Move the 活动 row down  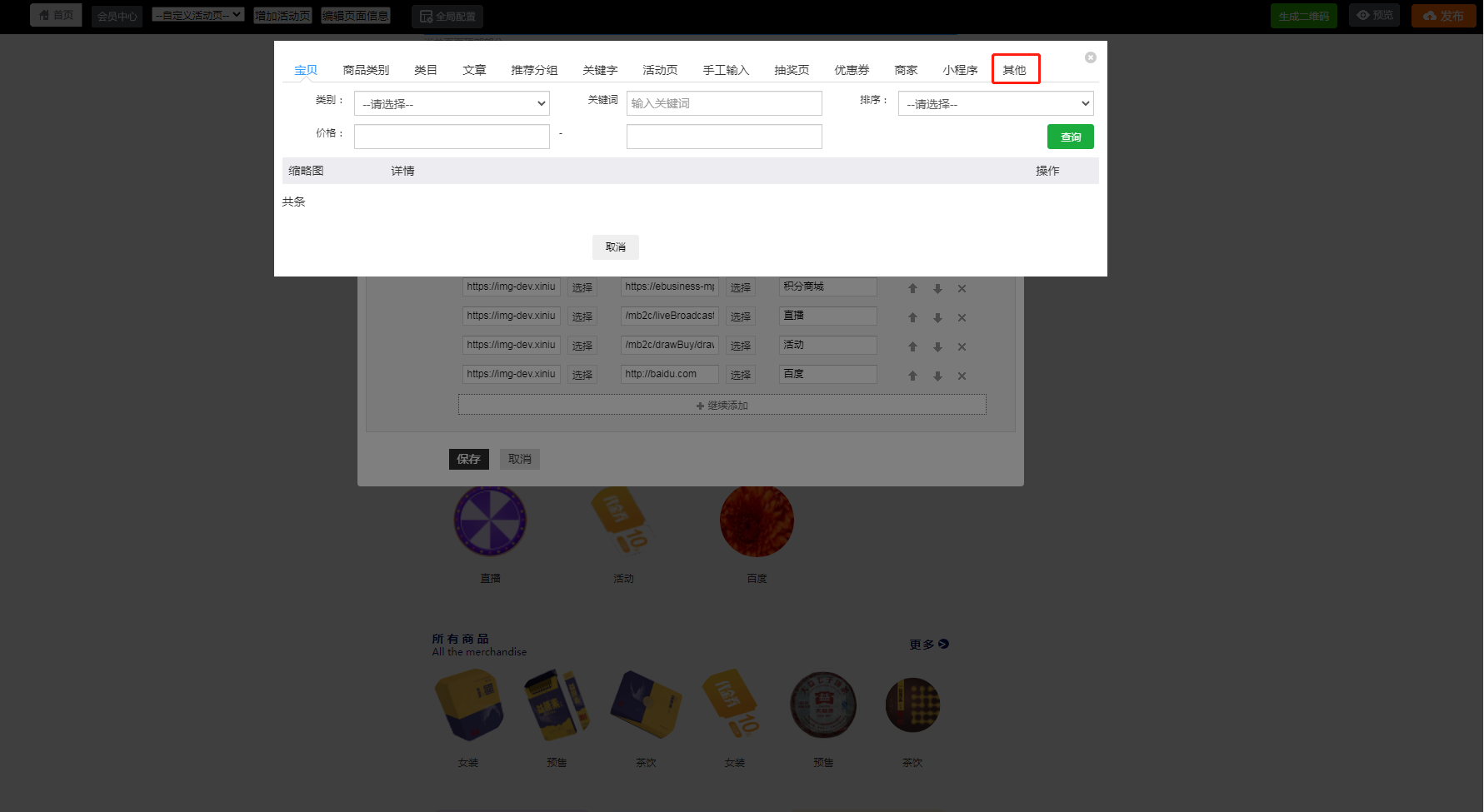point(937,346)
